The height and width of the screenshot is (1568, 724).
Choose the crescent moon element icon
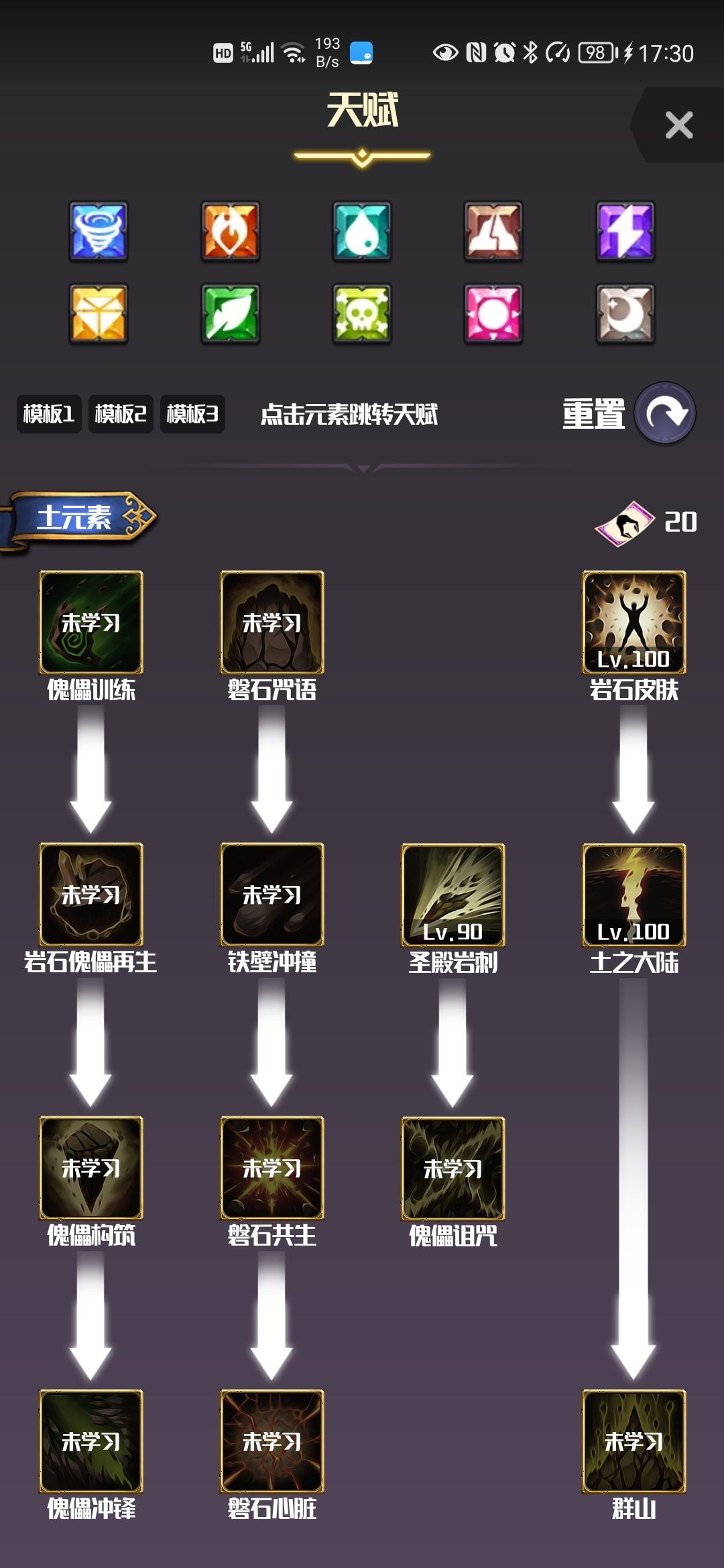click(625, 314)
